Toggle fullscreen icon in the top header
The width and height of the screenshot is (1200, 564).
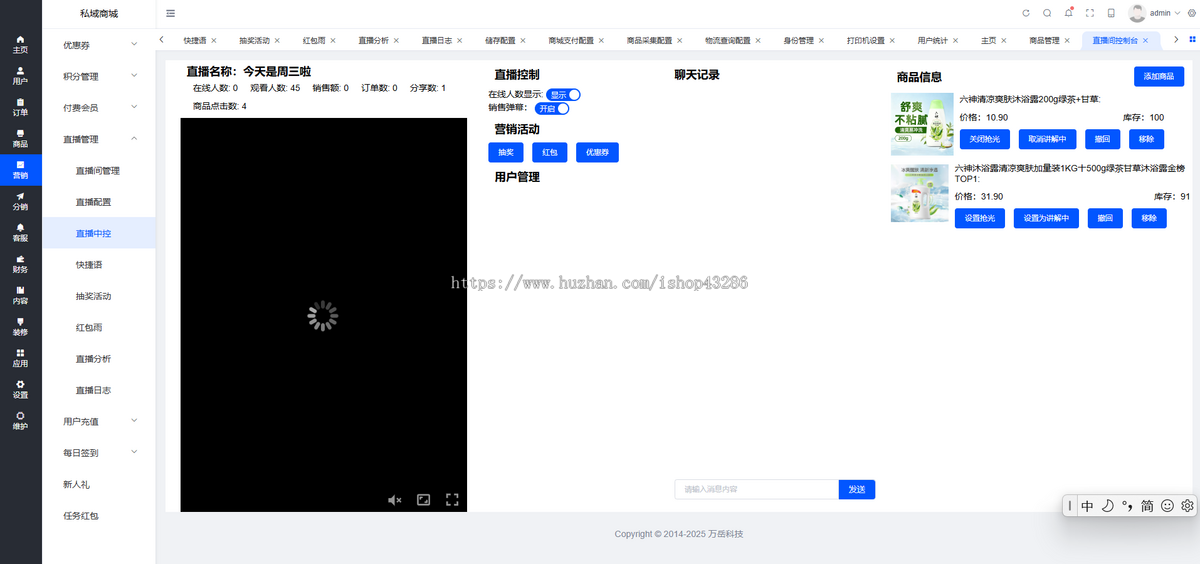pyautogui.click(x=1090, y=13)
